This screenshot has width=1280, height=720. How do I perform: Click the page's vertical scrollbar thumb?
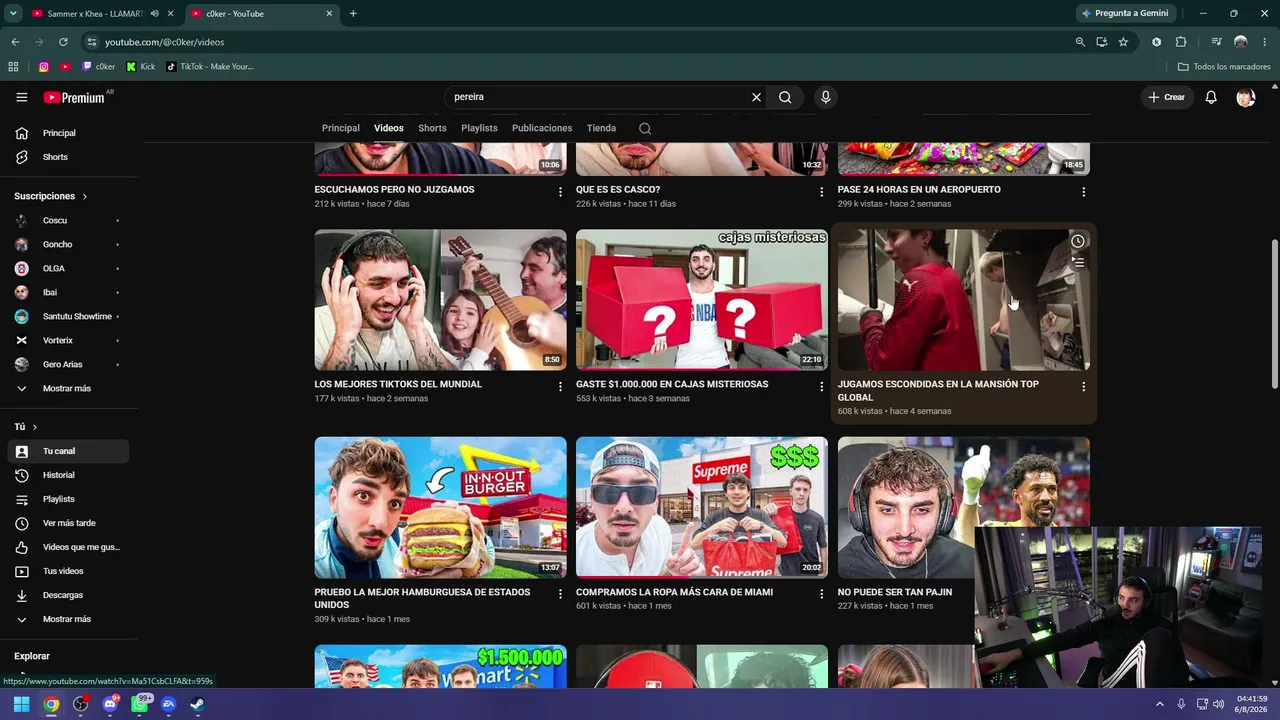(1273, 314)
